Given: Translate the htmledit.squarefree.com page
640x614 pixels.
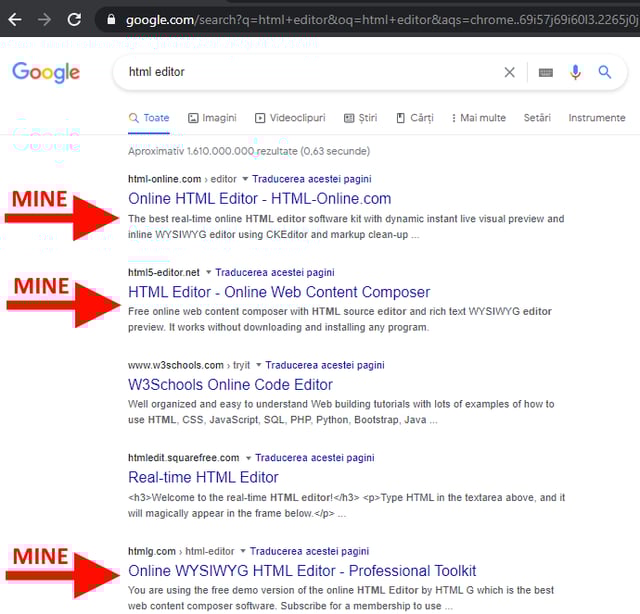Looking at the screenshot, I should (315, 458).
